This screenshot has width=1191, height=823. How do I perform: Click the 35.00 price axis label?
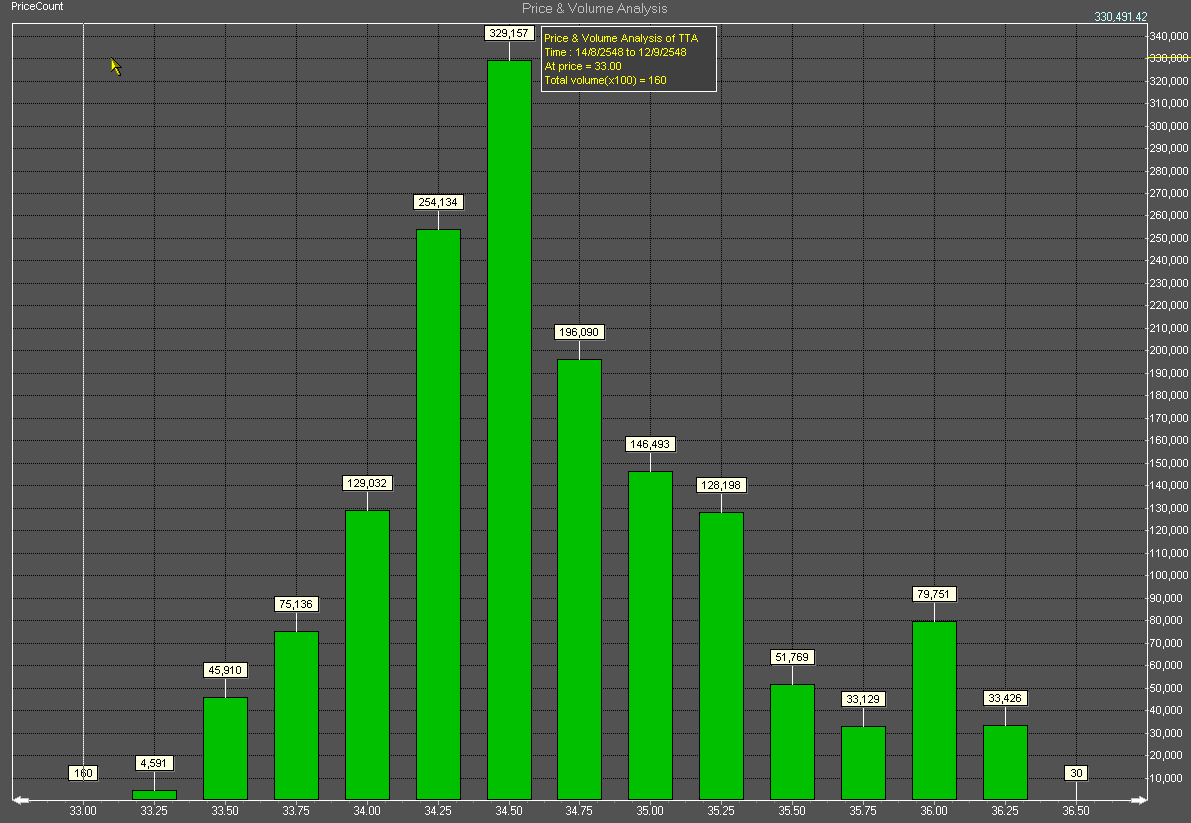coord(650,811)
